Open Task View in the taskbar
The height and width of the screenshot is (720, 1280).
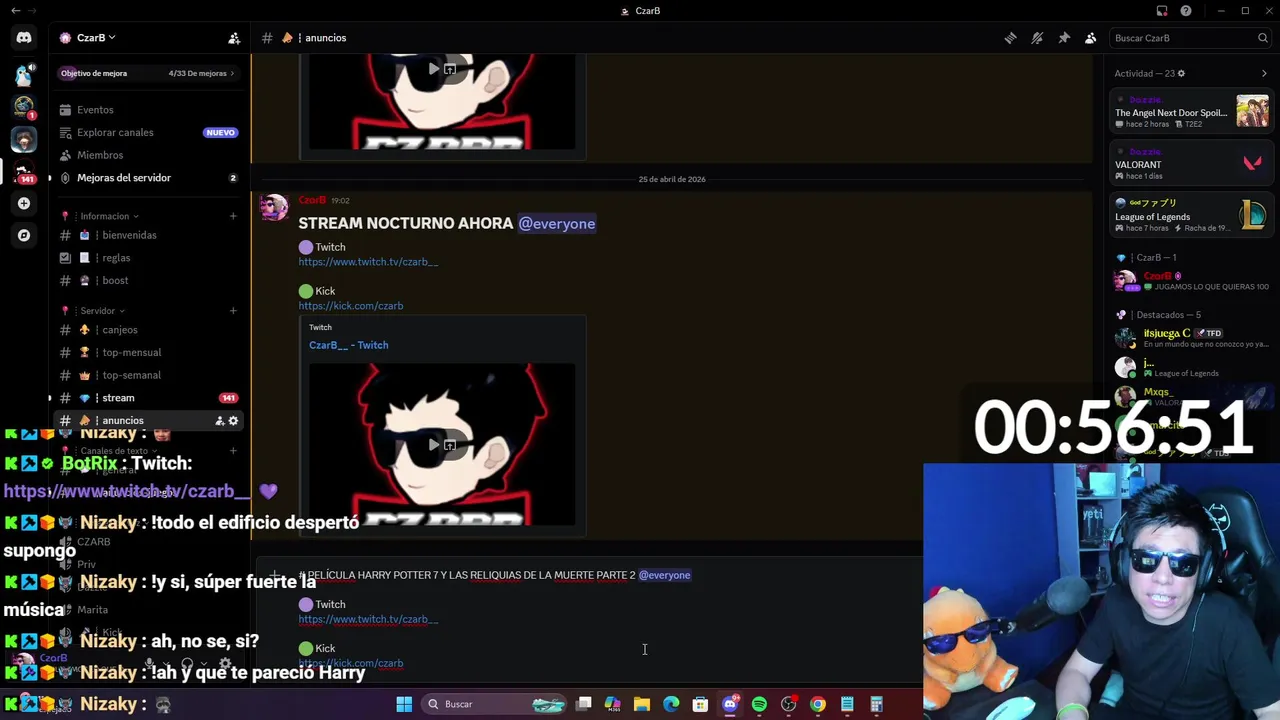pos(584,704)
